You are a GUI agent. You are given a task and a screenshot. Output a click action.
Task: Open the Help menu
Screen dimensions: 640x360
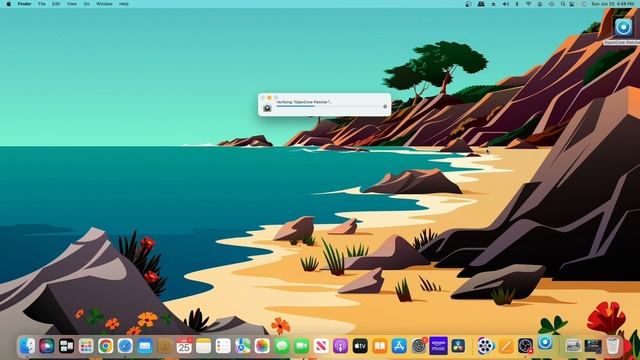pyautogui.click(x=124, y=4)
